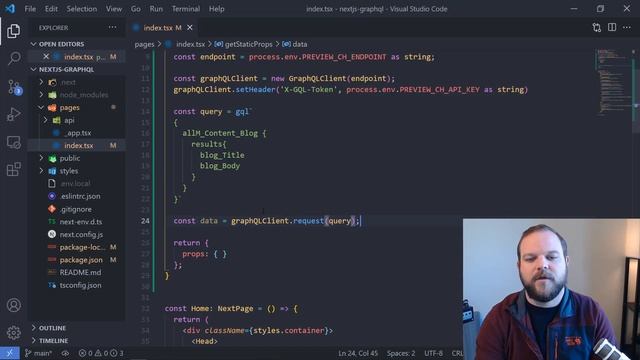The height and width of the screenshot is (360, 640).
Task: Click the sync status icon beside branch name
Action: (65, 353)
